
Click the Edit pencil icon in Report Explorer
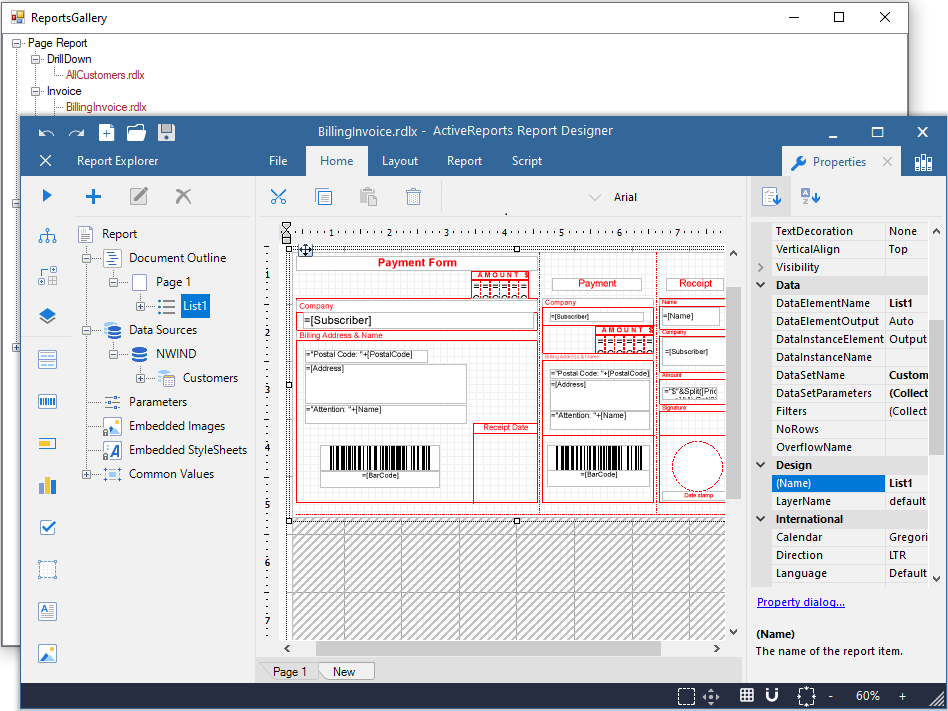click(139, 196)
